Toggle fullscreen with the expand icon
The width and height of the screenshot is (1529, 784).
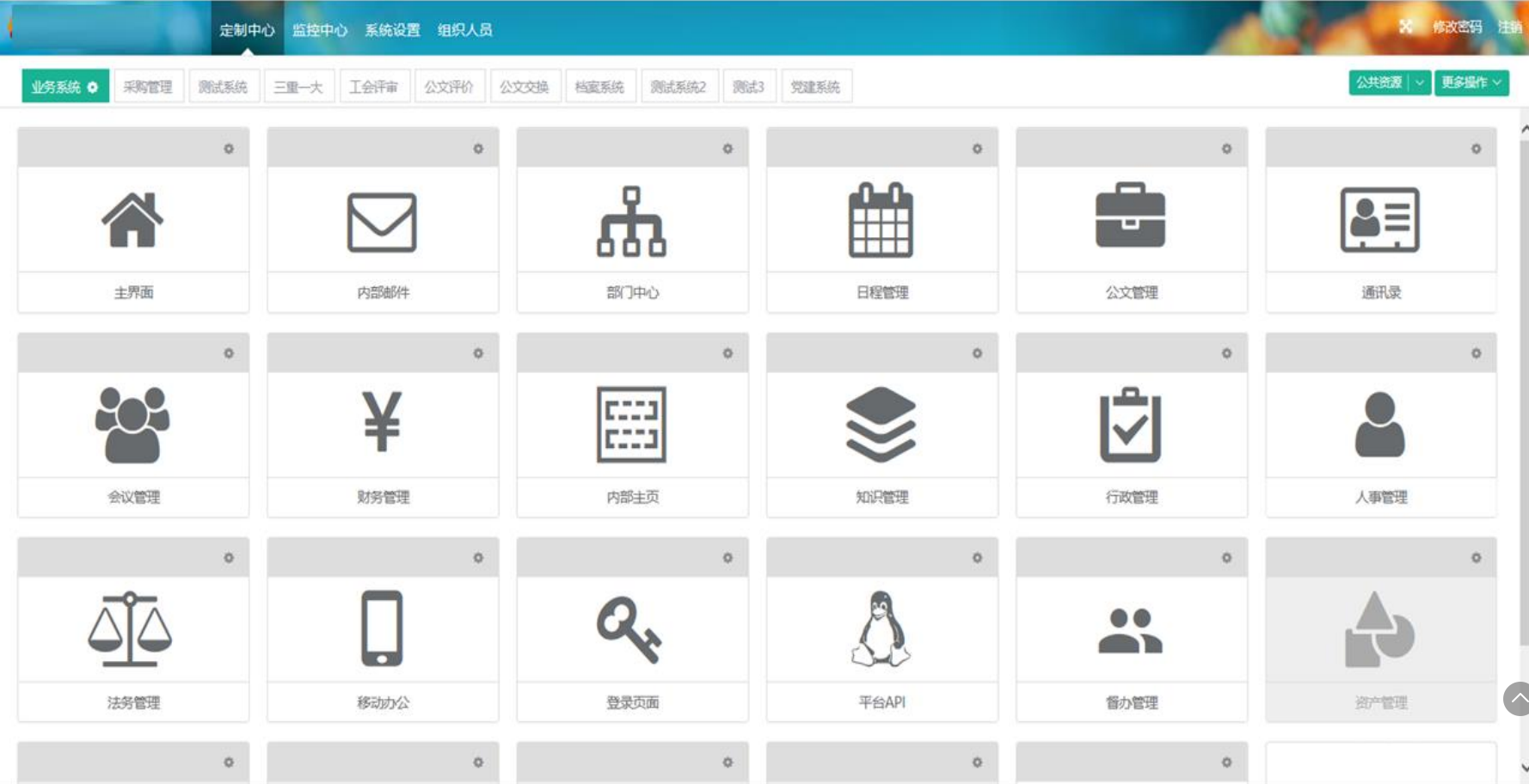1405,27
